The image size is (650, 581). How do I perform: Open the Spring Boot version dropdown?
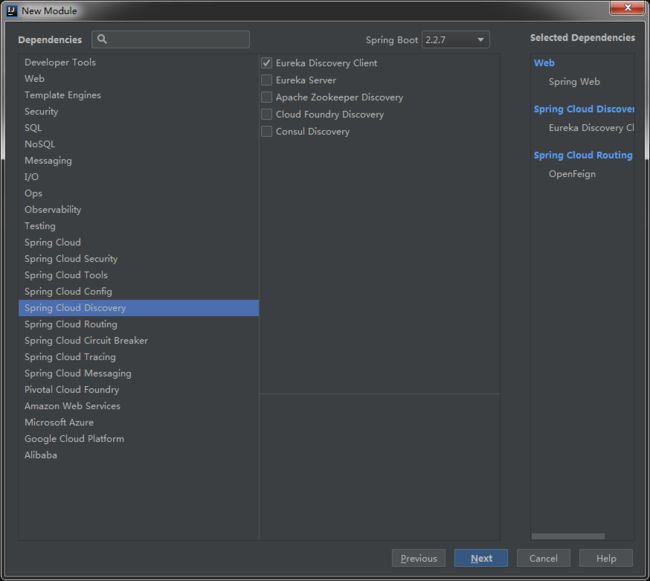pos(455,40)
